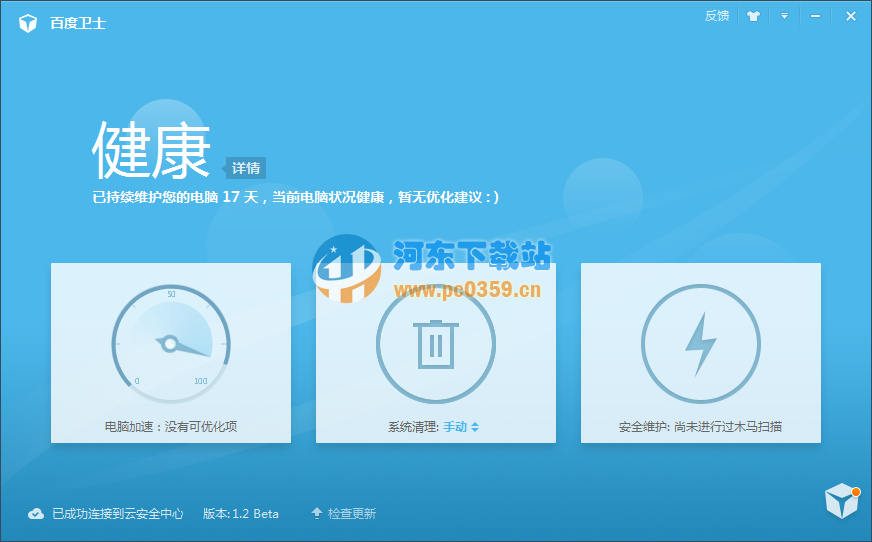872x542 pixels.
Task: Change 系统清理 mode 手动 dropdown
Action: 461,427
